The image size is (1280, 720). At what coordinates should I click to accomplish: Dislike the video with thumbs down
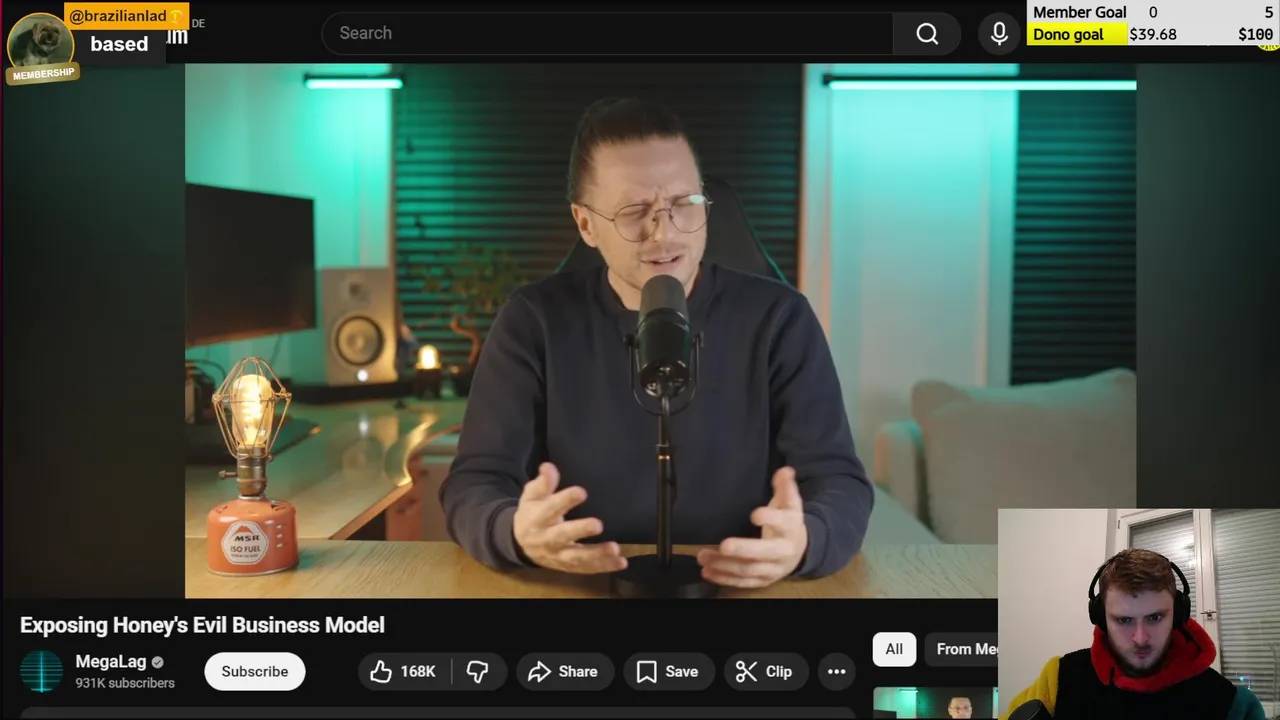click(478, 672)
